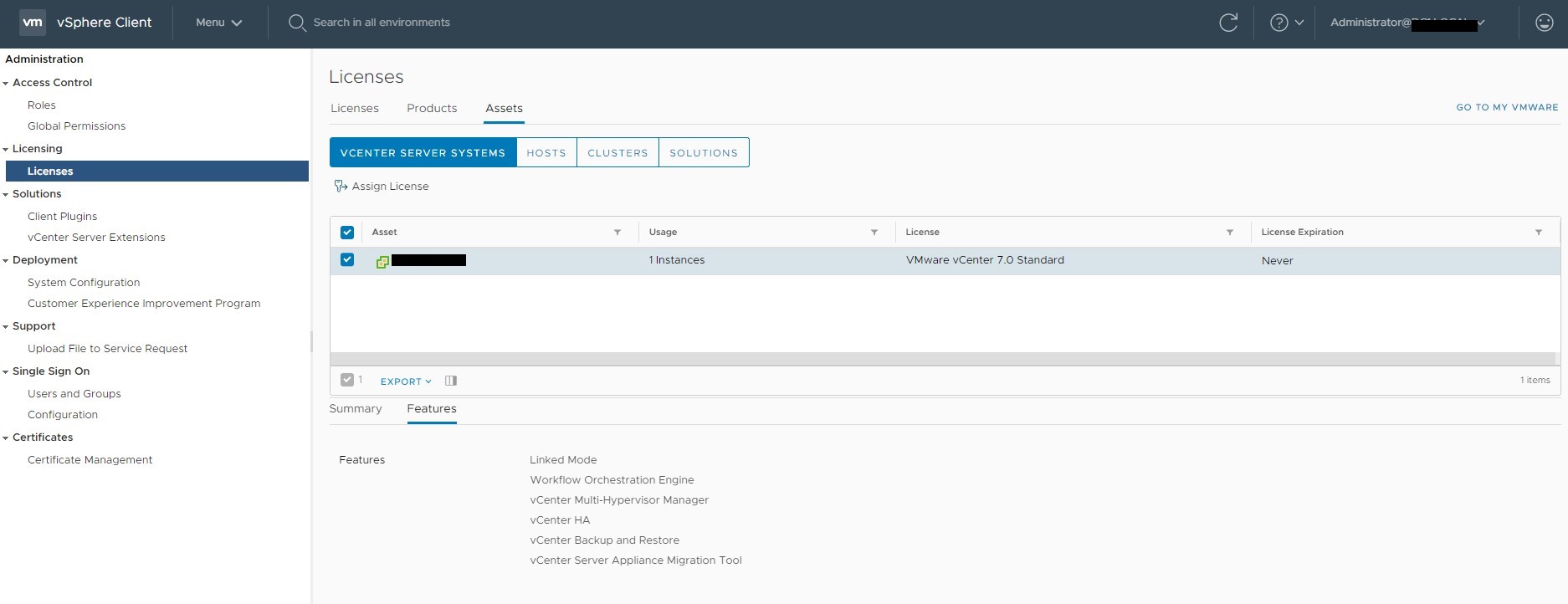Image resolution: width=1568 pixels, height=604 pixels.
Task: Open System Configuration
Action: tap(84, 283)
